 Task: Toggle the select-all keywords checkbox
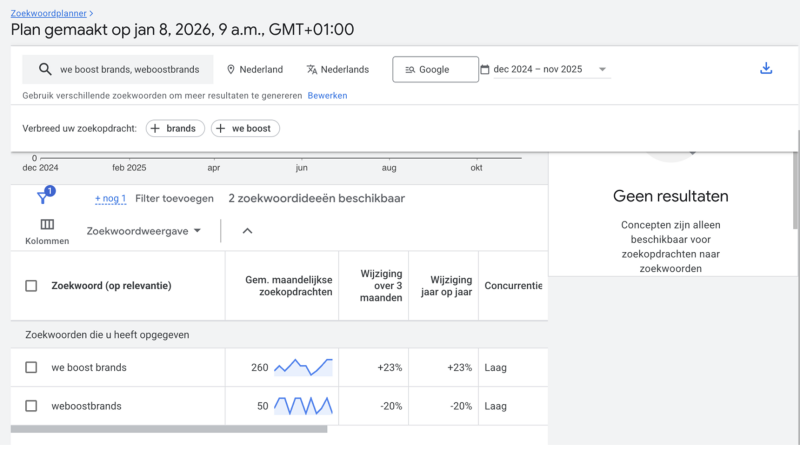coord(31,286)
